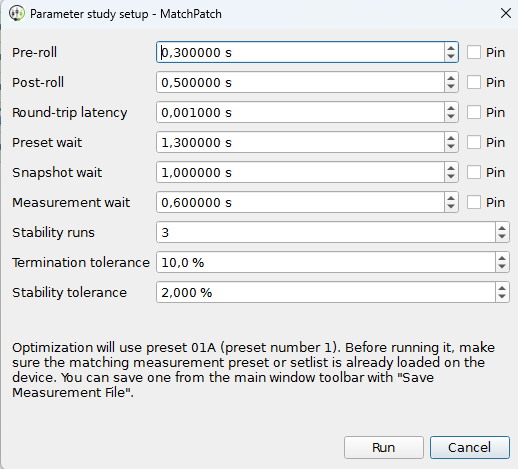Screen dimensions: 518x469
Task: Tick Pin next to Round-trip latency
Action: [474, 112]
